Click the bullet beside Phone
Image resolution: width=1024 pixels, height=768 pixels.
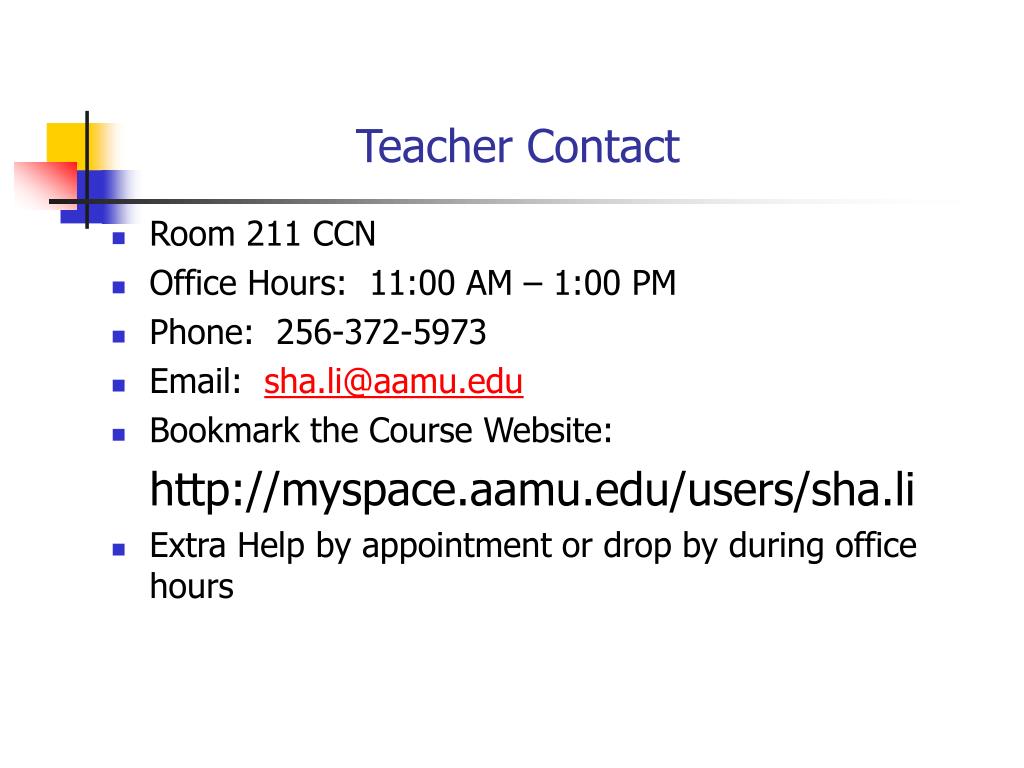click(x=119, y=336)
